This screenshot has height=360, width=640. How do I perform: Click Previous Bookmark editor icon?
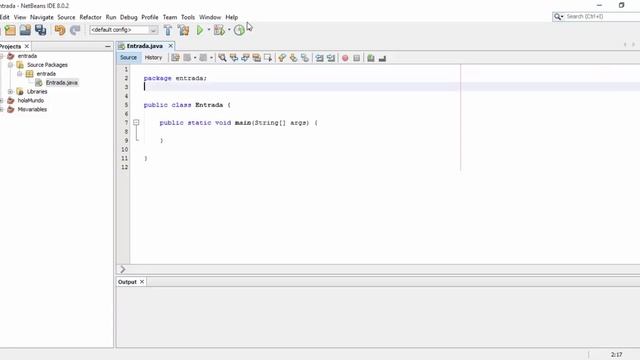click(x=282, y=58)
